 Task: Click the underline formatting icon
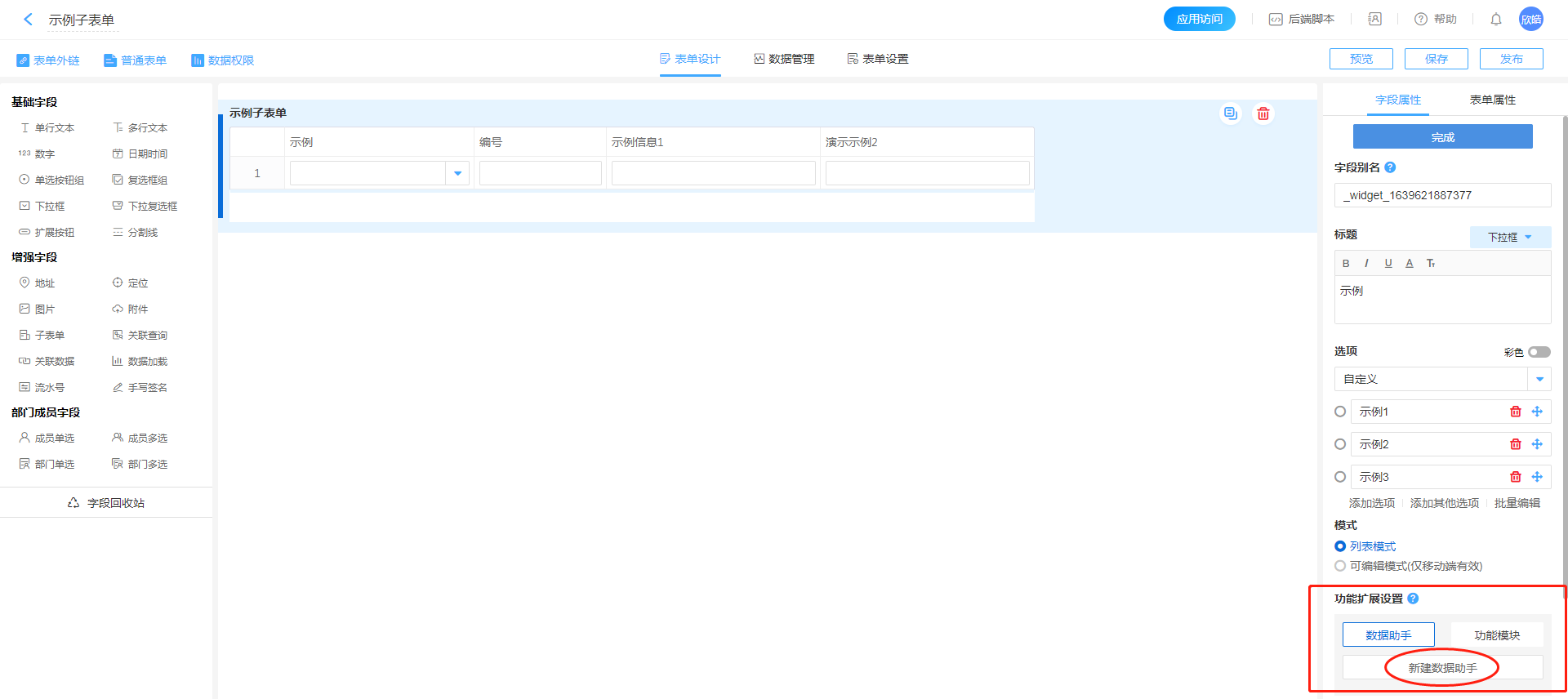tap(1388, 263)
